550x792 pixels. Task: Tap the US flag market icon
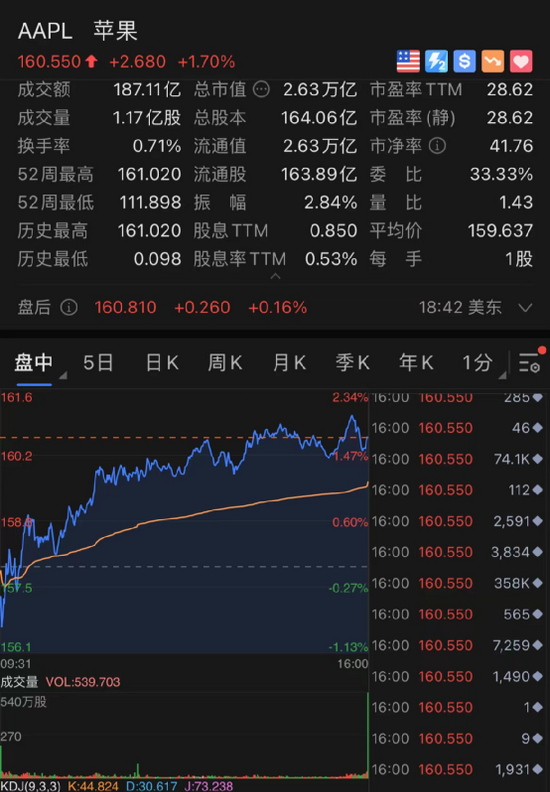408,62
